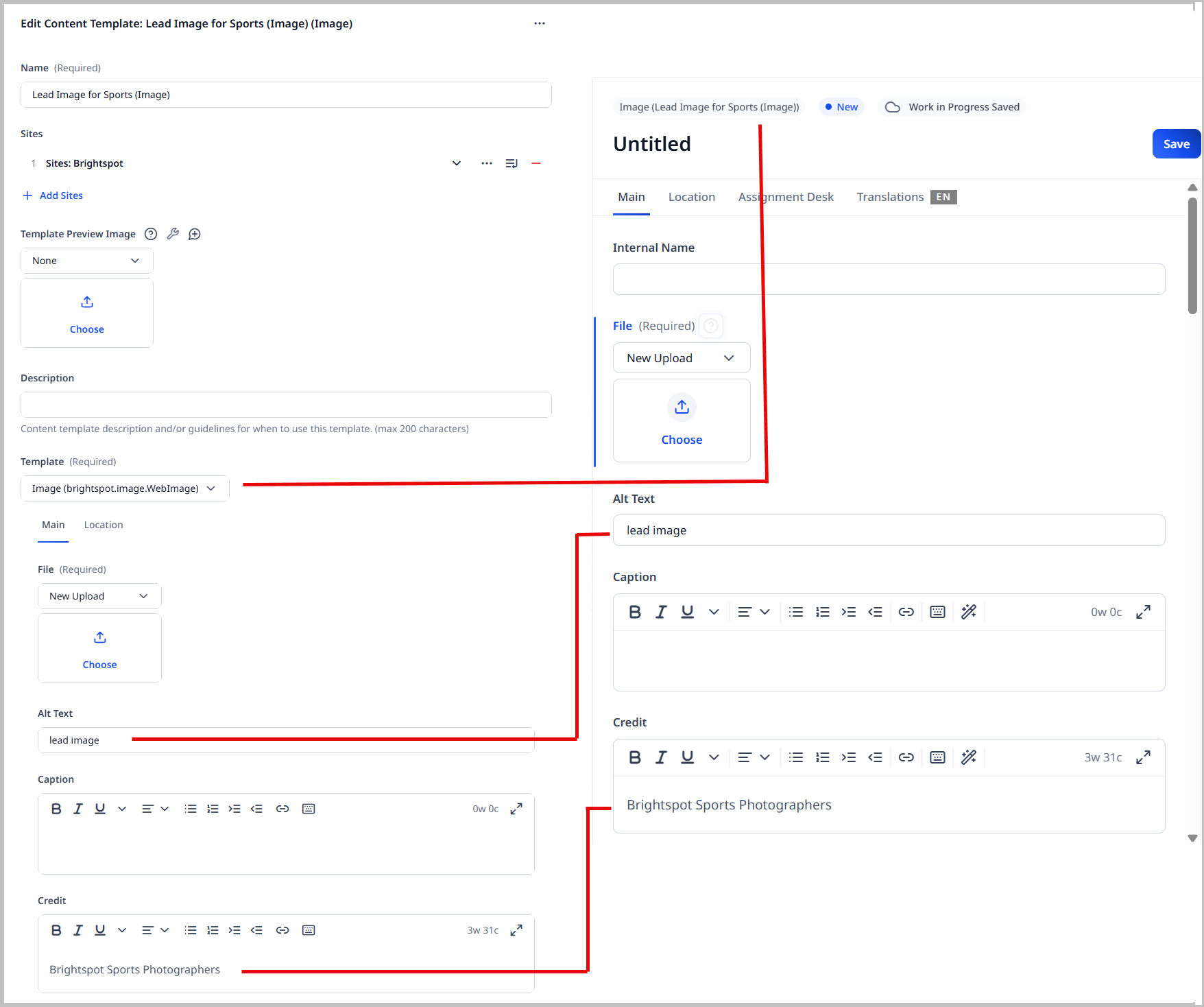Apply italic formatting in the Credit editor

point(661,757)
